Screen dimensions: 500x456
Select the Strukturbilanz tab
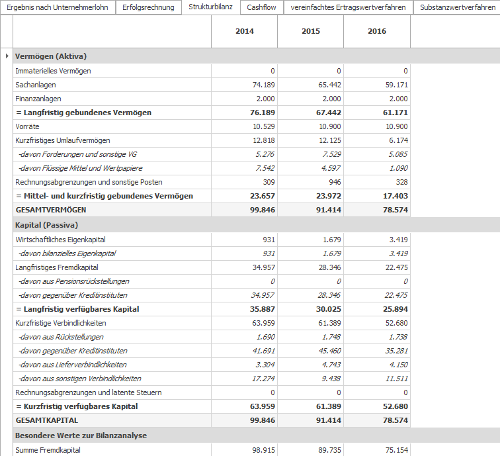click(x=210, y=7)
